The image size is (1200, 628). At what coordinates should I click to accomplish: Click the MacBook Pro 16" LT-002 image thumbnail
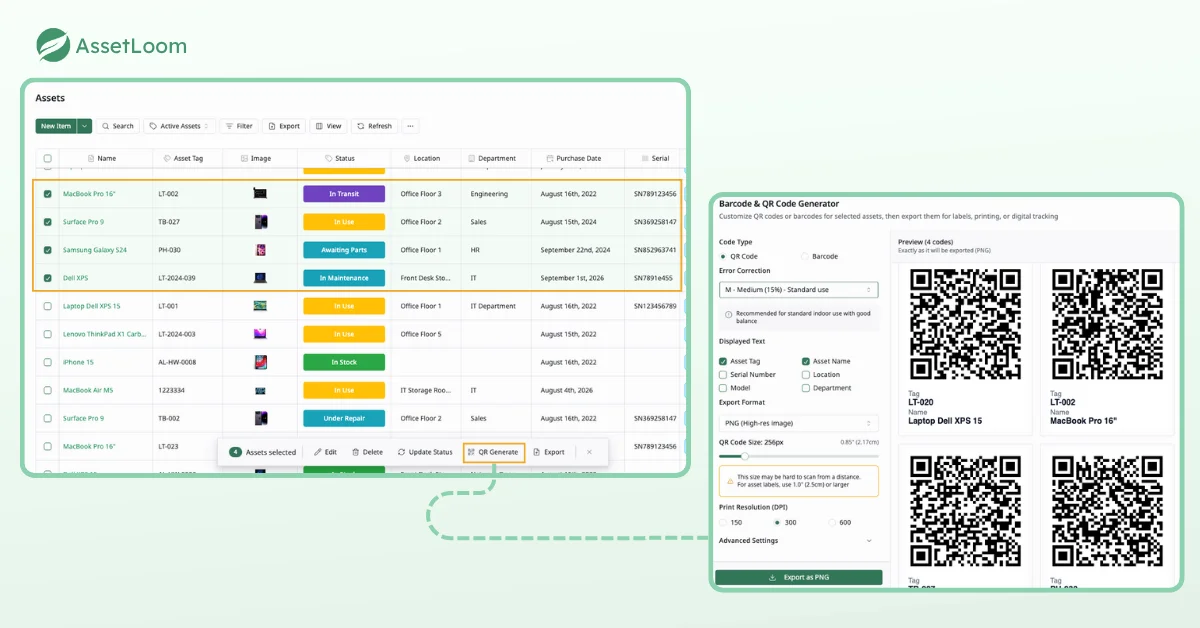tap(260, 194)
